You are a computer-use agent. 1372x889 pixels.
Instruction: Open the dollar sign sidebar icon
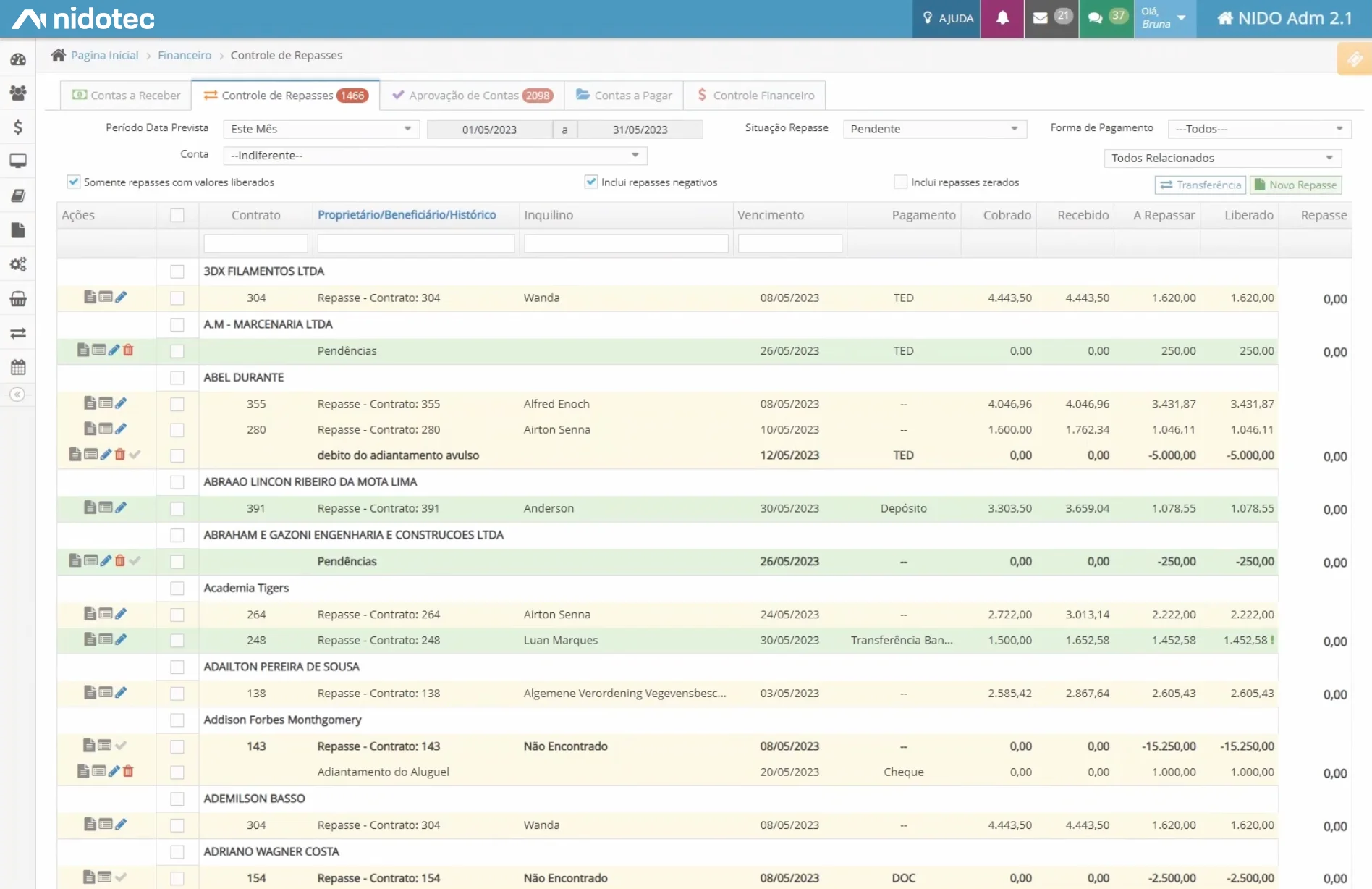(18, 127)
